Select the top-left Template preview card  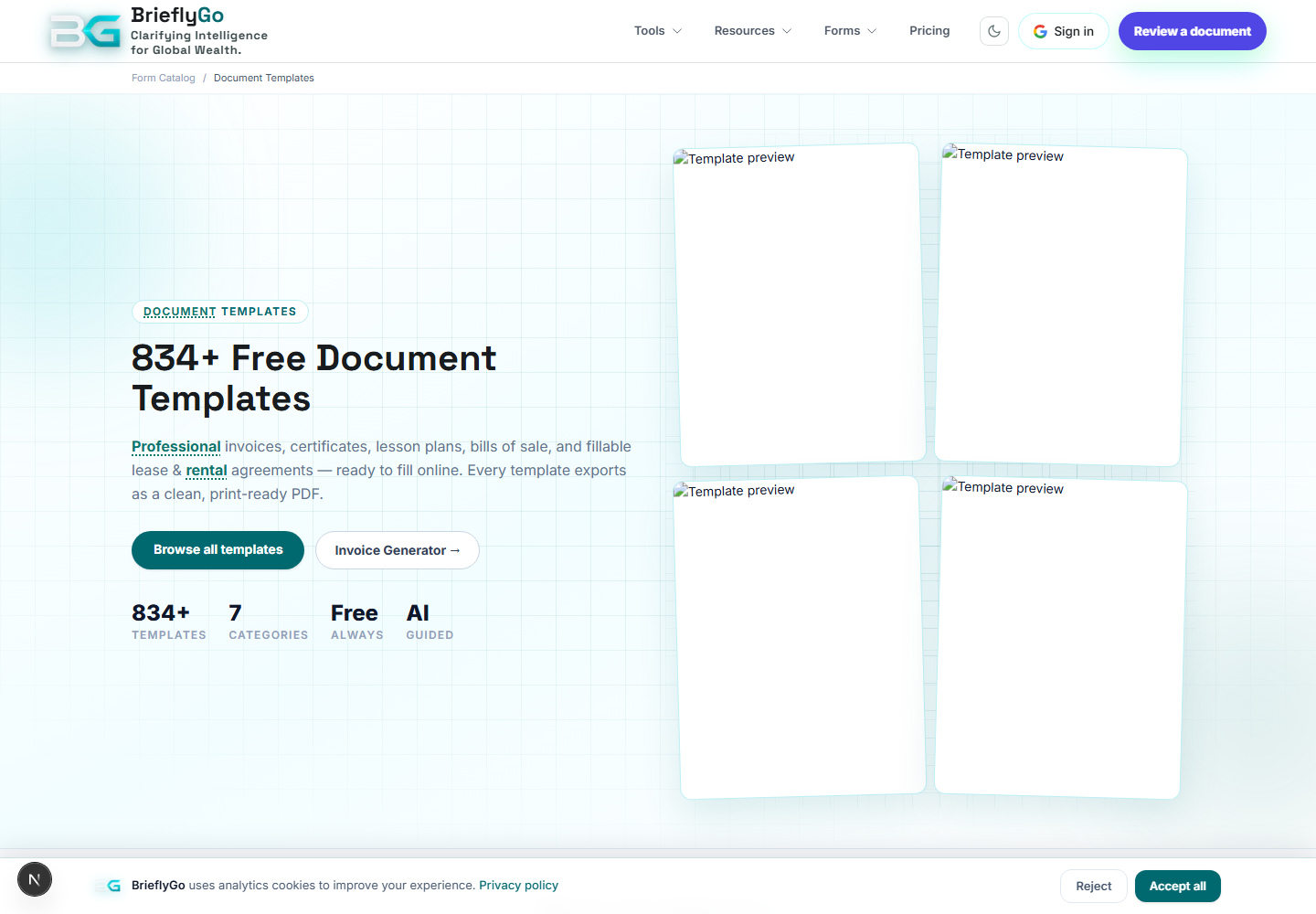click(x=800, y=304)
